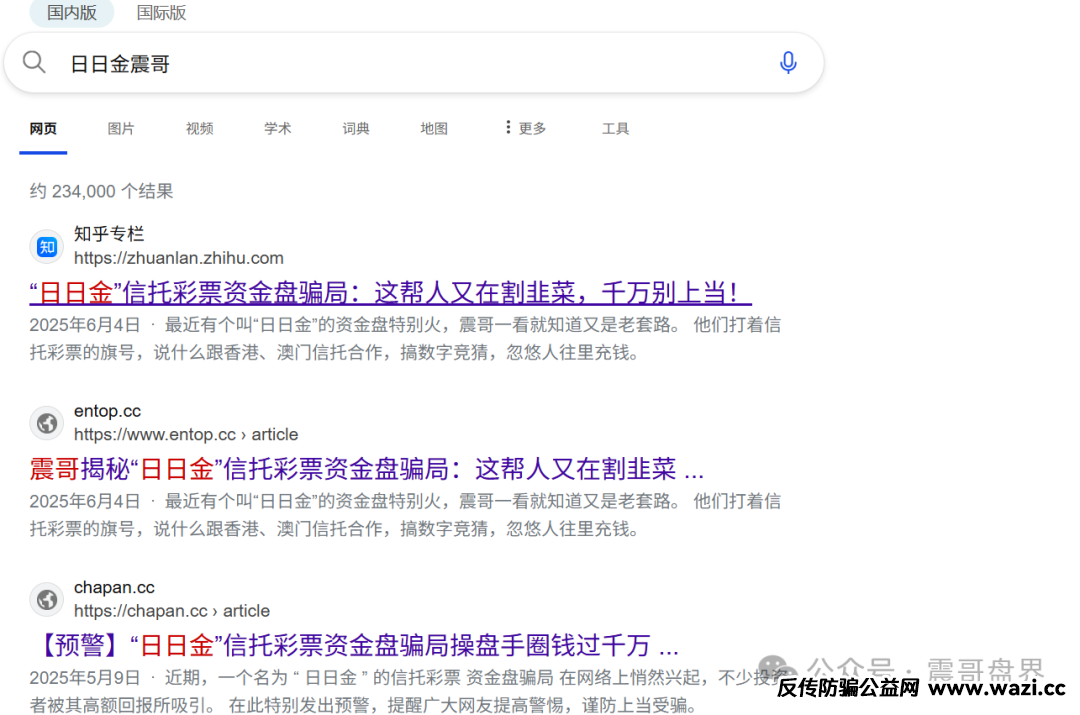Viewport: 1080px width, 715px height.
Task: Open the 视频 results tab
Action: tap(200, 129)
